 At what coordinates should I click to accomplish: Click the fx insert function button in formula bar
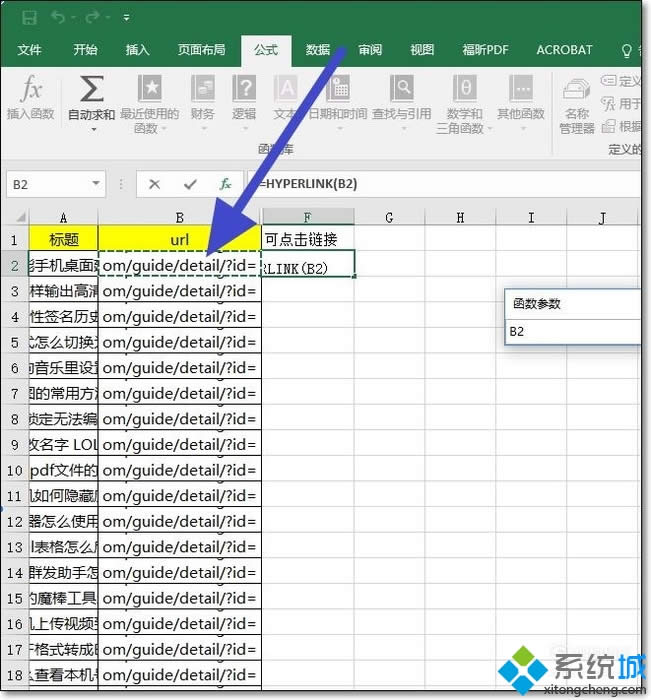[225, 184]
